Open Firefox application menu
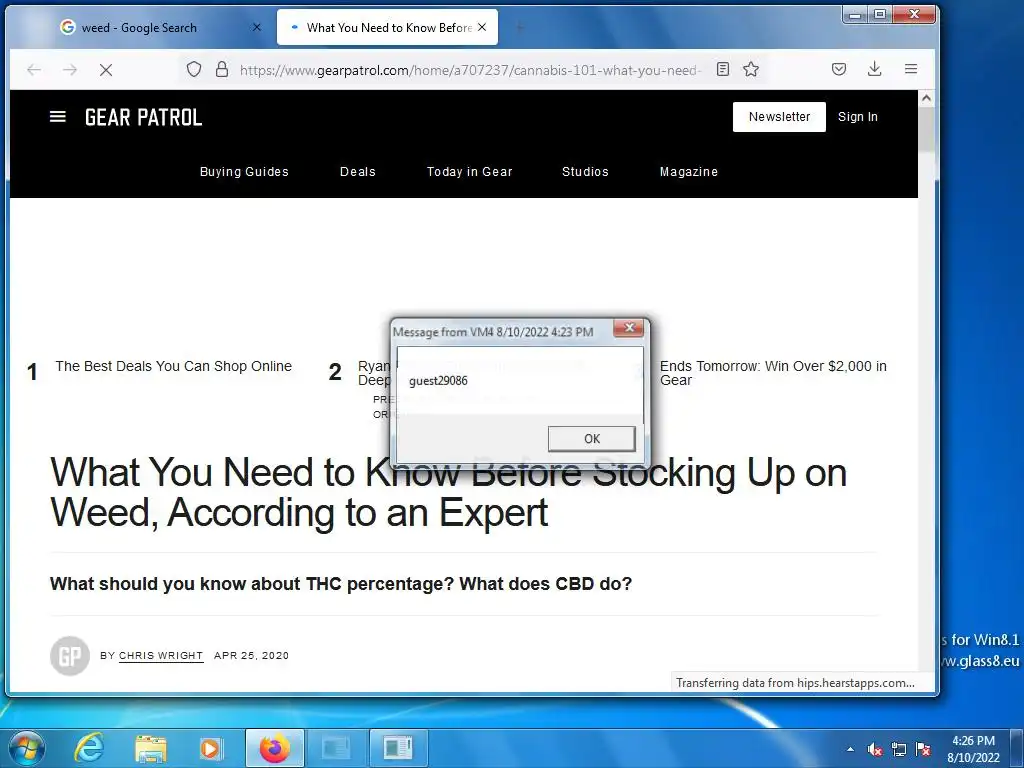Screen dimensions: 1024x768 [x=911, y=69]
